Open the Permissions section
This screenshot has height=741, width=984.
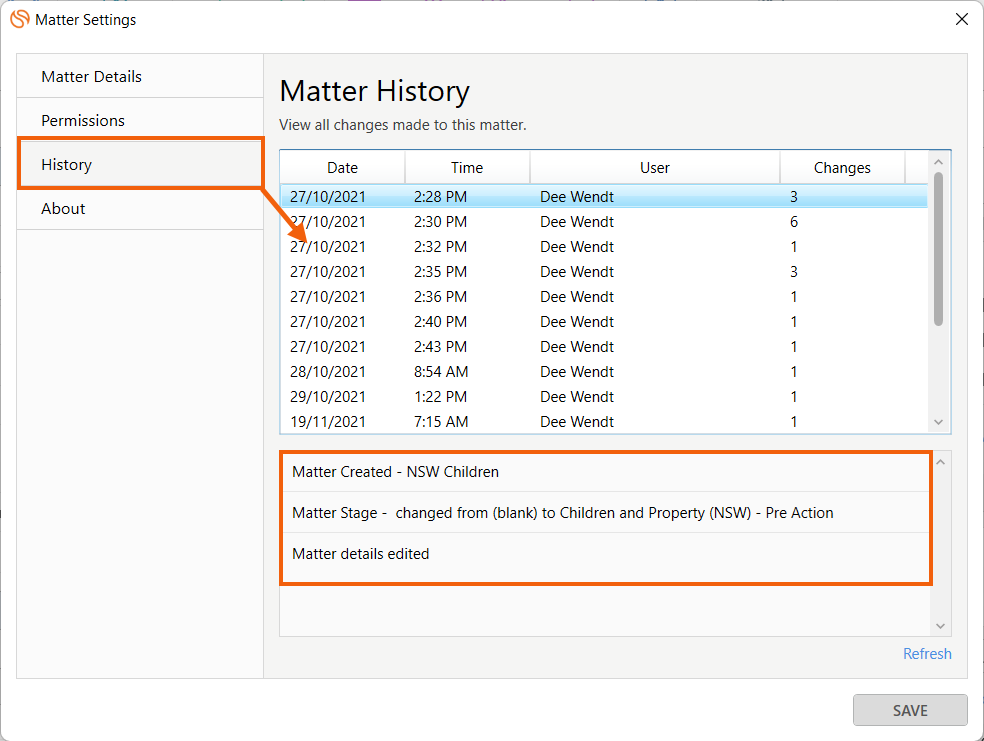(140, 120)
